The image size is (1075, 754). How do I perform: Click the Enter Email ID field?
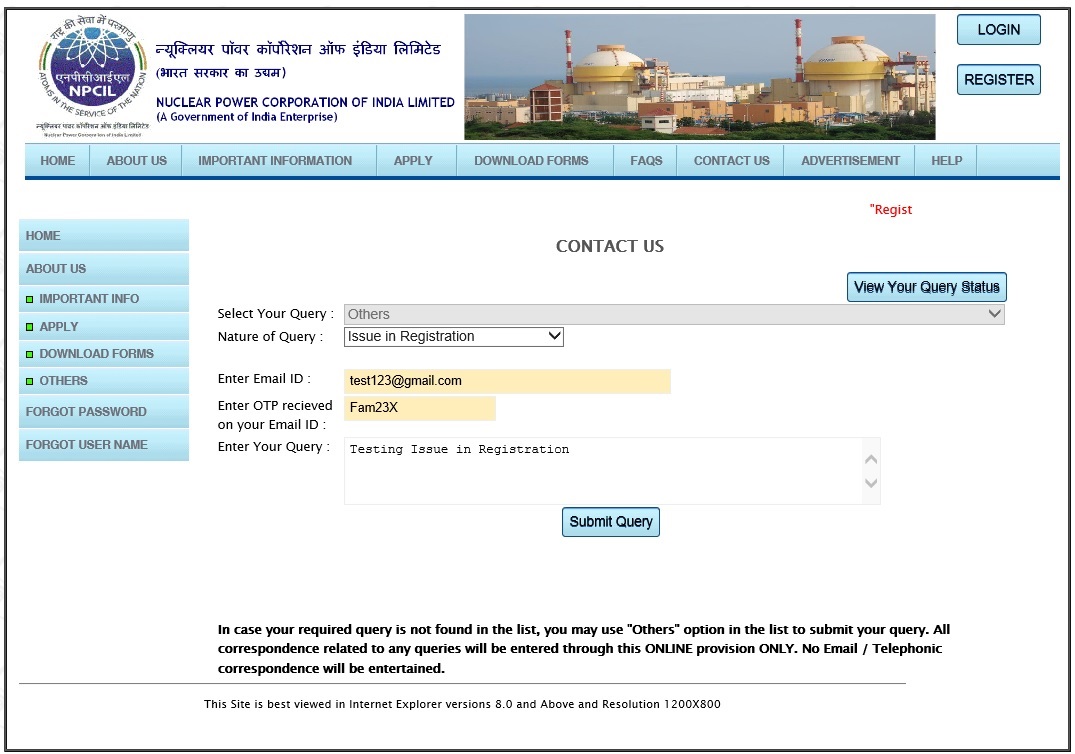coord(507,381)
